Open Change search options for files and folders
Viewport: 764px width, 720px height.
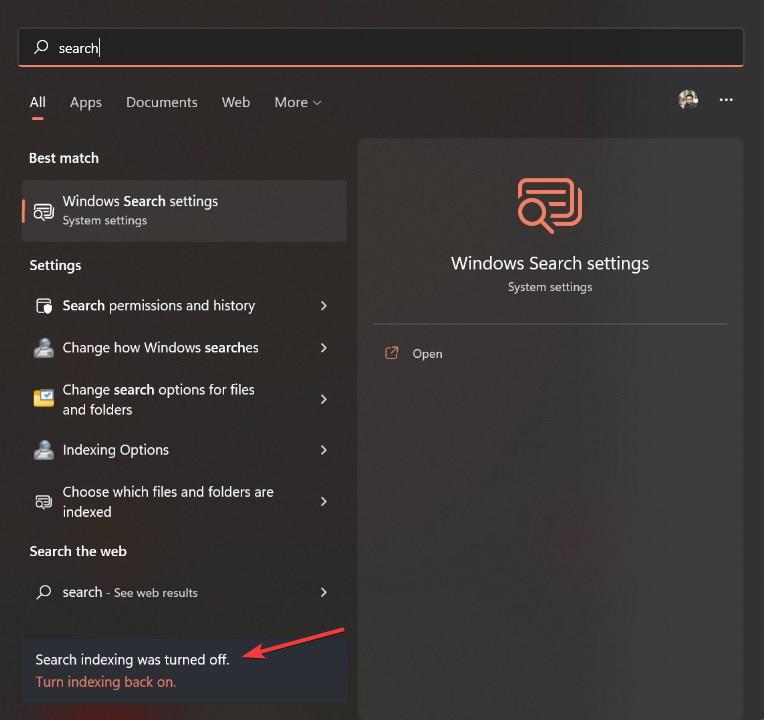(x=184, y=399)
